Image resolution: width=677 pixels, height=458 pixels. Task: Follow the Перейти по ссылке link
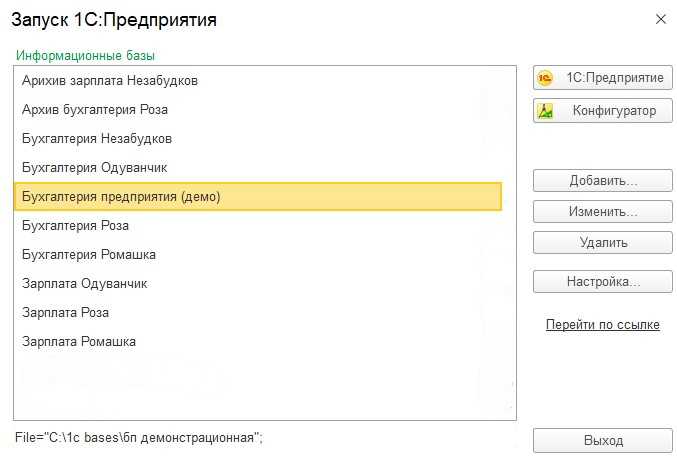coord(603,324)
